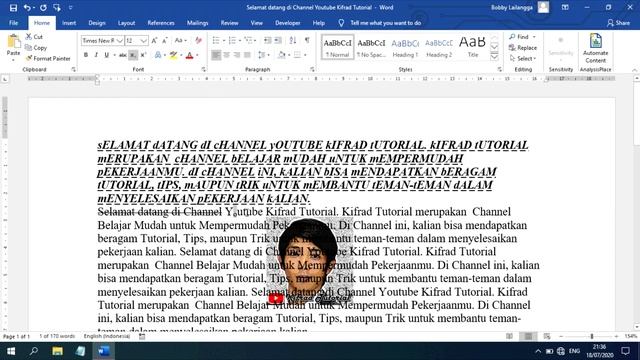Sort the selected paragraphs

[x=293, y=40]
